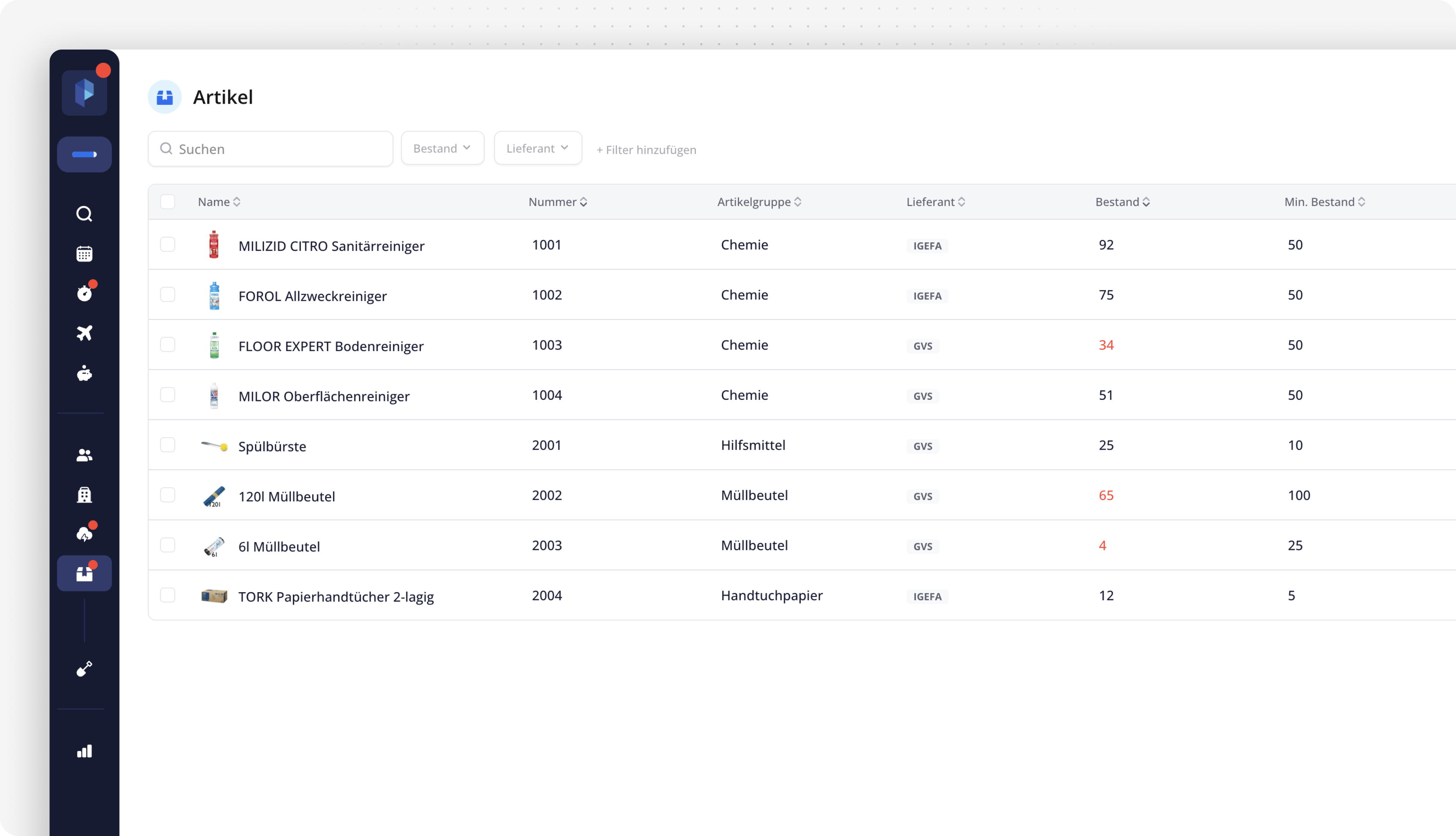Open the search icon in sidebar
The image size is (1456, 836).
[84, 214]
